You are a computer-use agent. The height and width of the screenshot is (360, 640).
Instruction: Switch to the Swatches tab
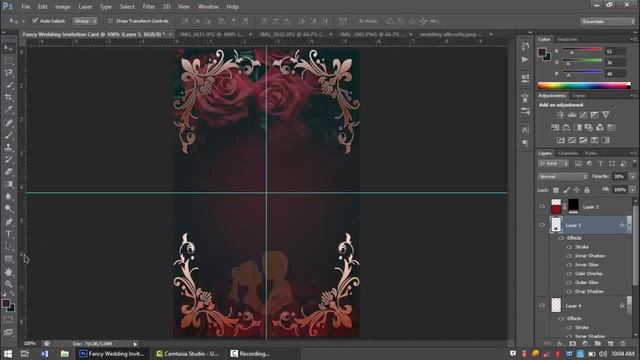tap(567, 39)
